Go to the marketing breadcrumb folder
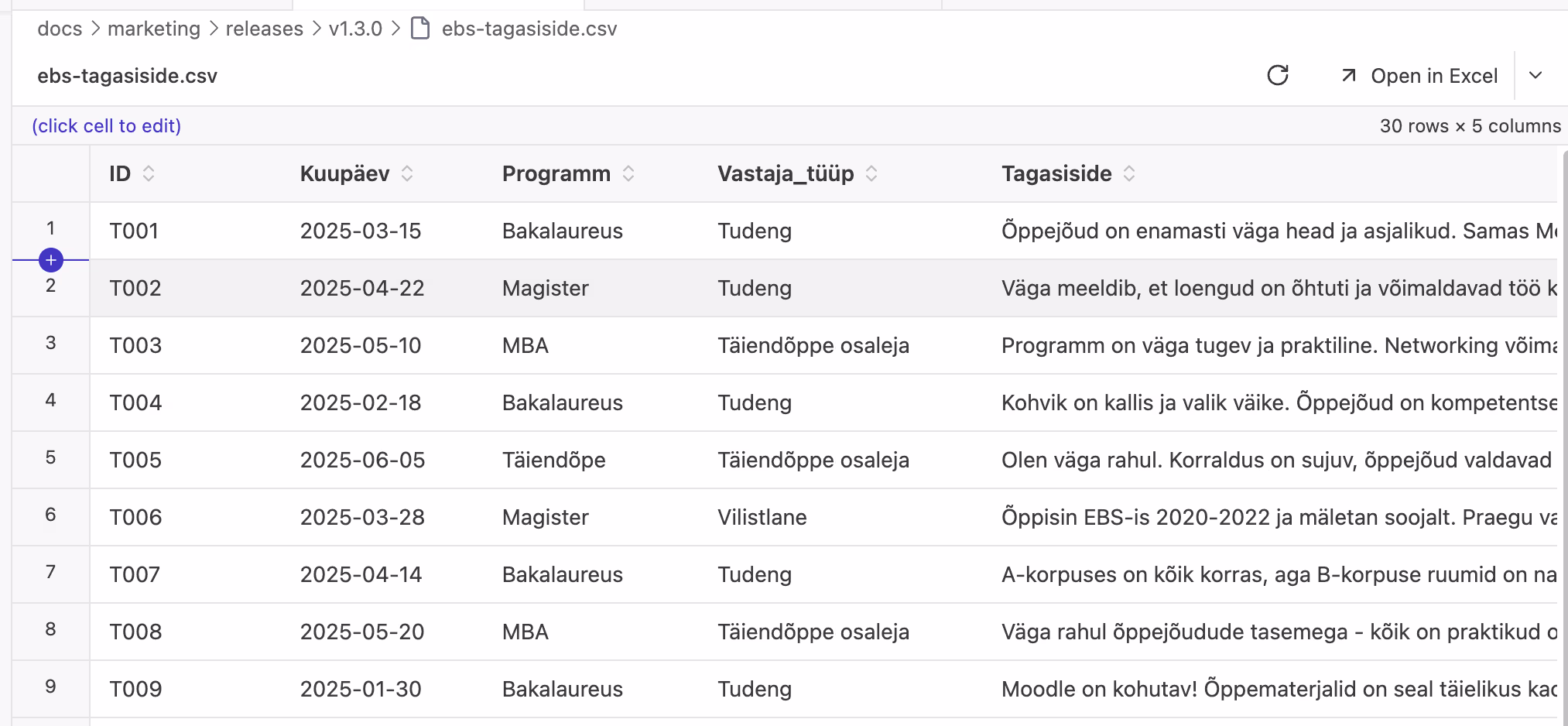Viewport: 1568px width, 726px height. click(153, 29)
